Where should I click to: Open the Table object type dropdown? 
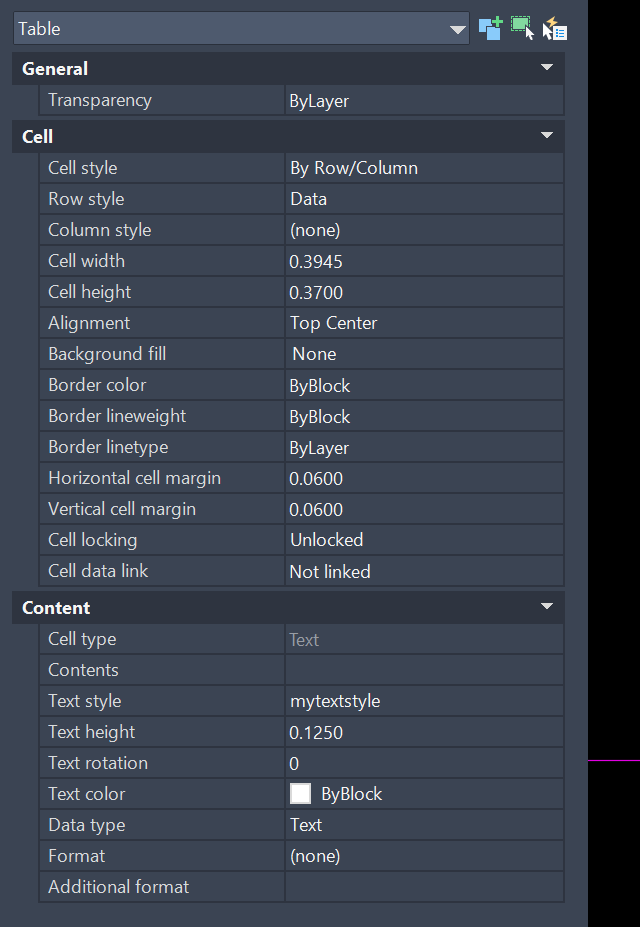(x=458, y=29)
